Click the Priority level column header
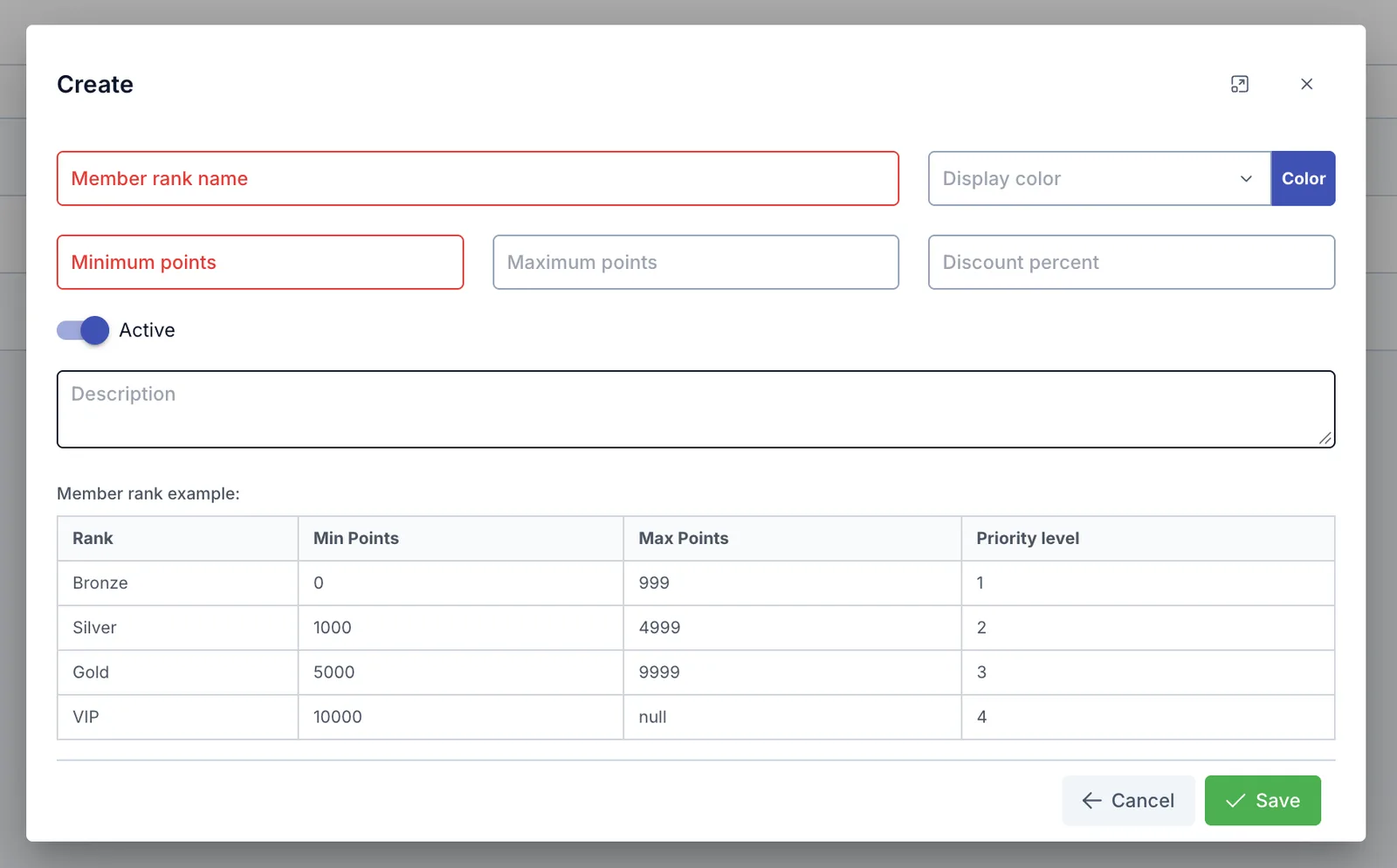Screen dimensions: 1397x868 click(1148, 538)
